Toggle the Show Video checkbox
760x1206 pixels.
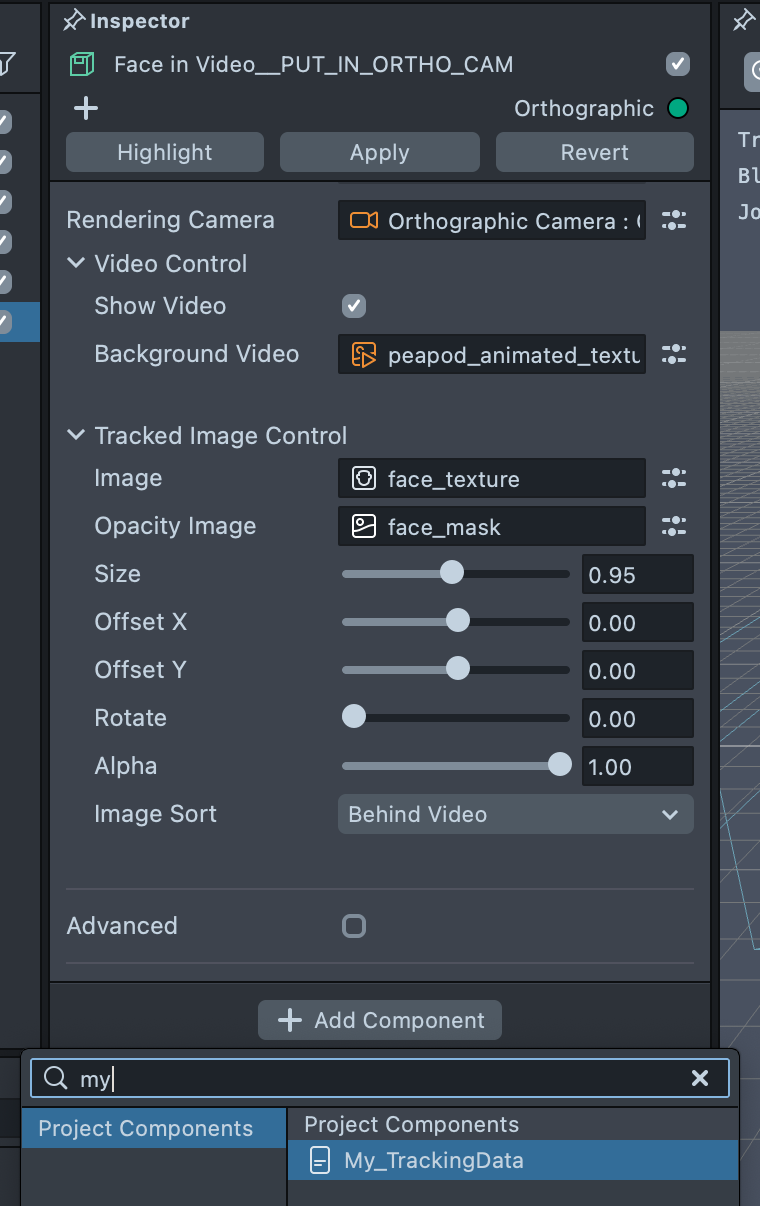(x=354, y=306)
